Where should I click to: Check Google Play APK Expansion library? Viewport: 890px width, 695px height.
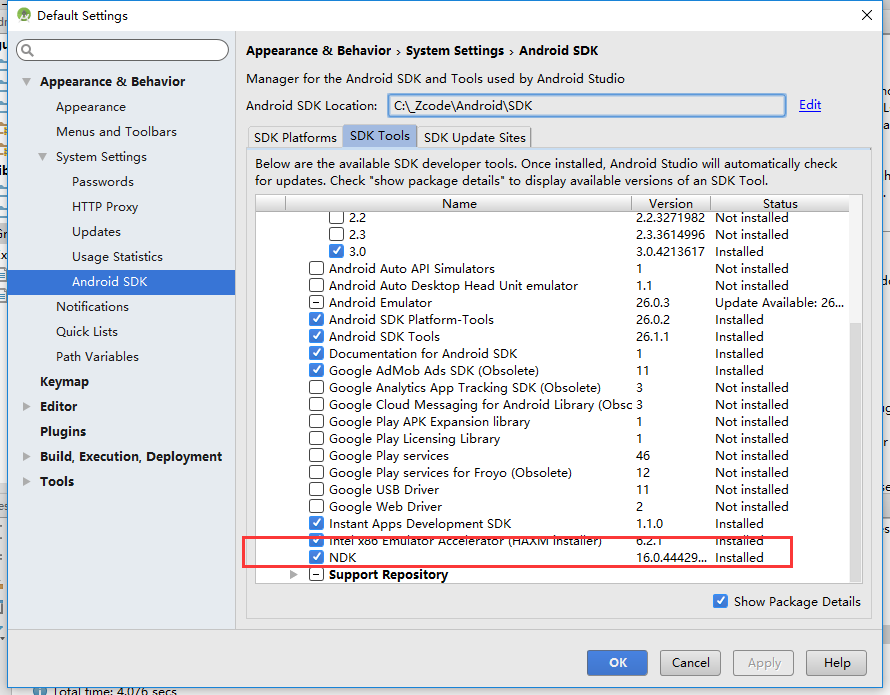(316, 421)
